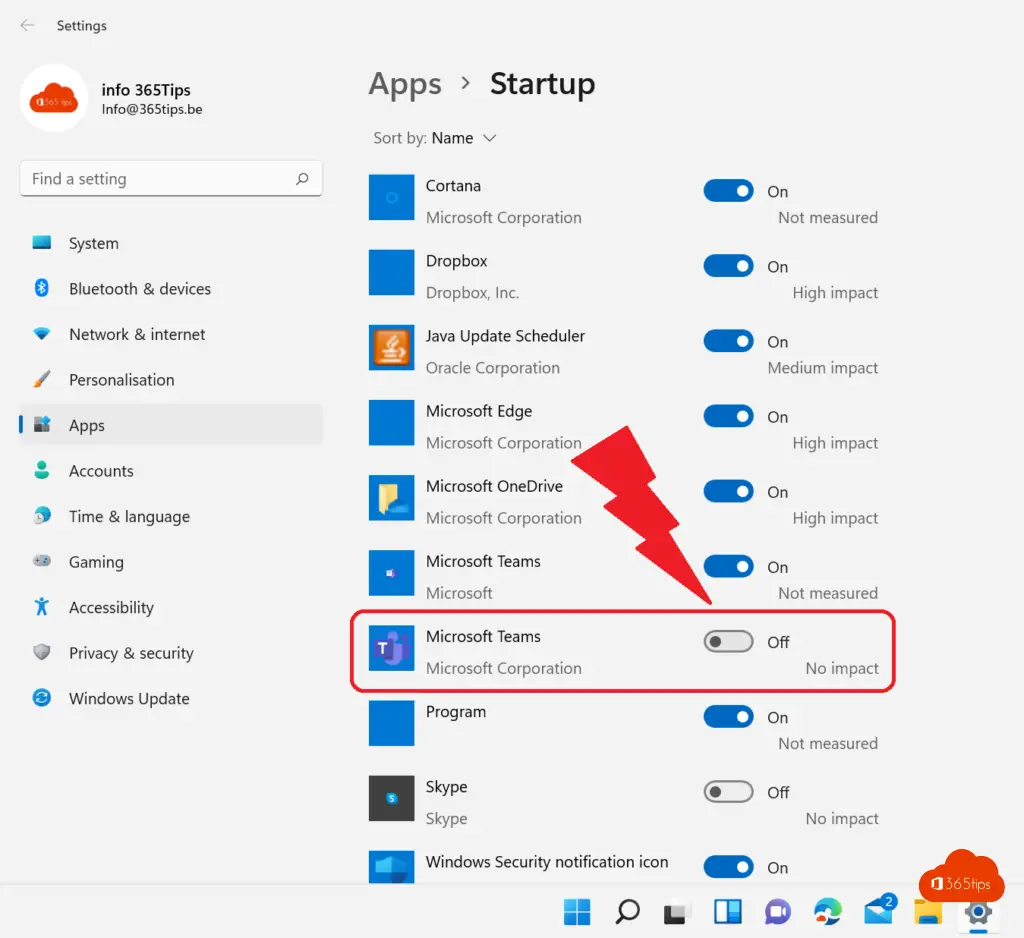Click Apps breadcrumb link in header

[405, 84]
